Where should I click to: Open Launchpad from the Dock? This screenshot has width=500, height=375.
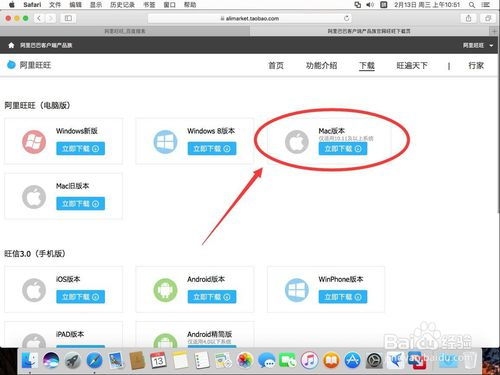coord(72,360)
